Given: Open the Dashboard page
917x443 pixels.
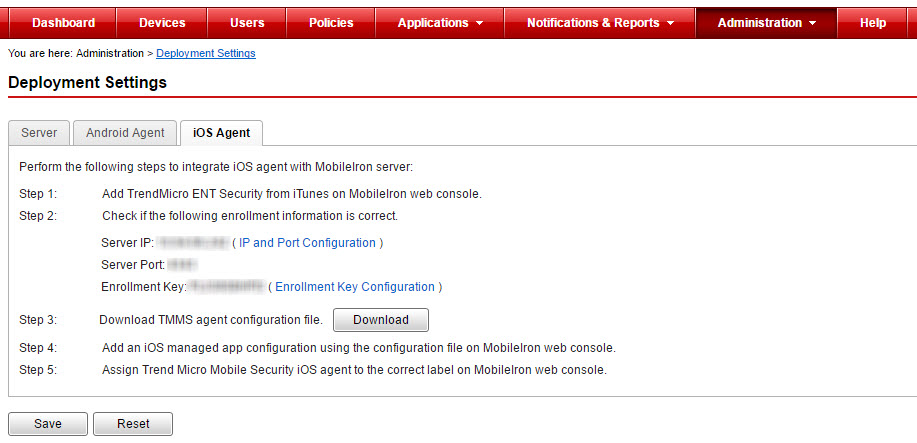Looking at the screenshot, I should [x=63, y=23].
